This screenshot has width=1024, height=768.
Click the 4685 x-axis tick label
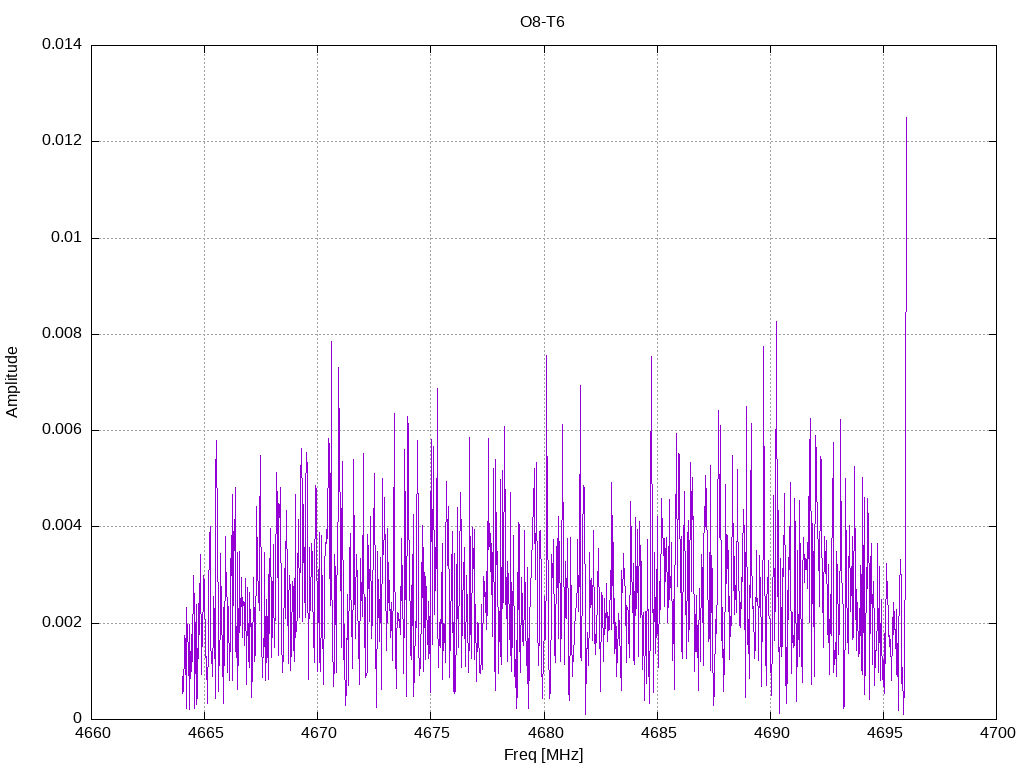tap(658, 733)
